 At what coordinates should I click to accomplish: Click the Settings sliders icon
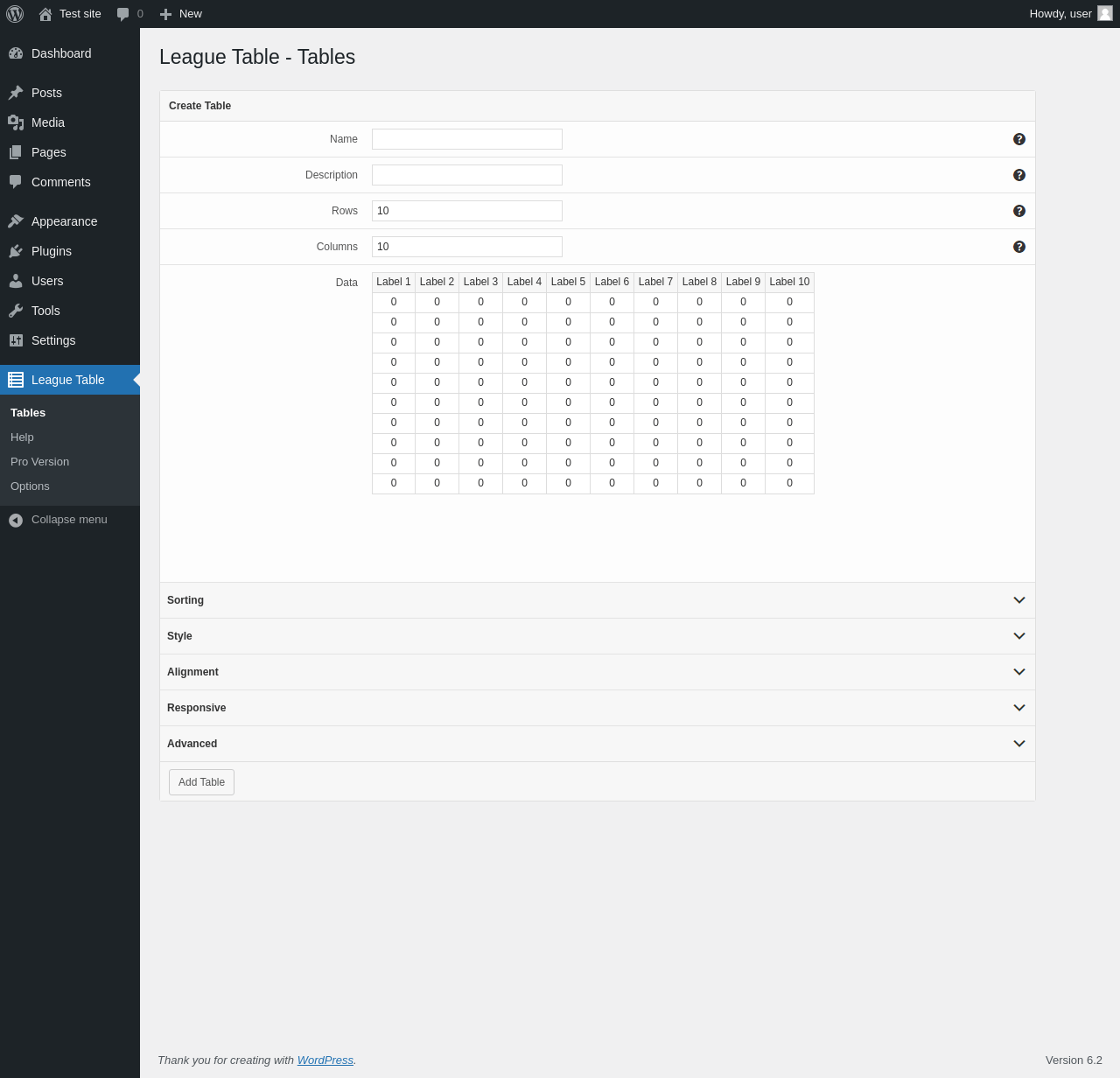click(x=16, y=340)
